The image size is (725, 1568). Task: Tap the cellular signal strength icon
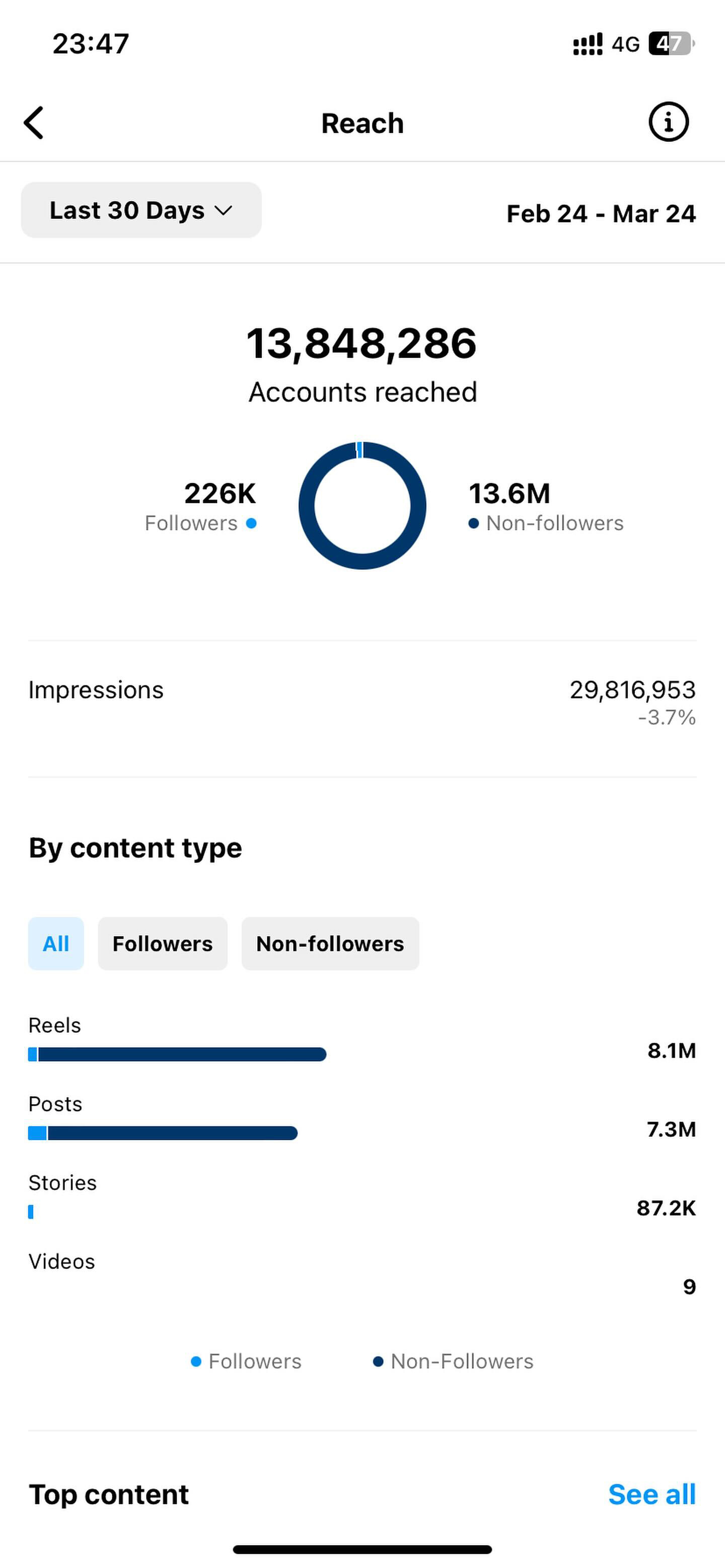(588, 44)
